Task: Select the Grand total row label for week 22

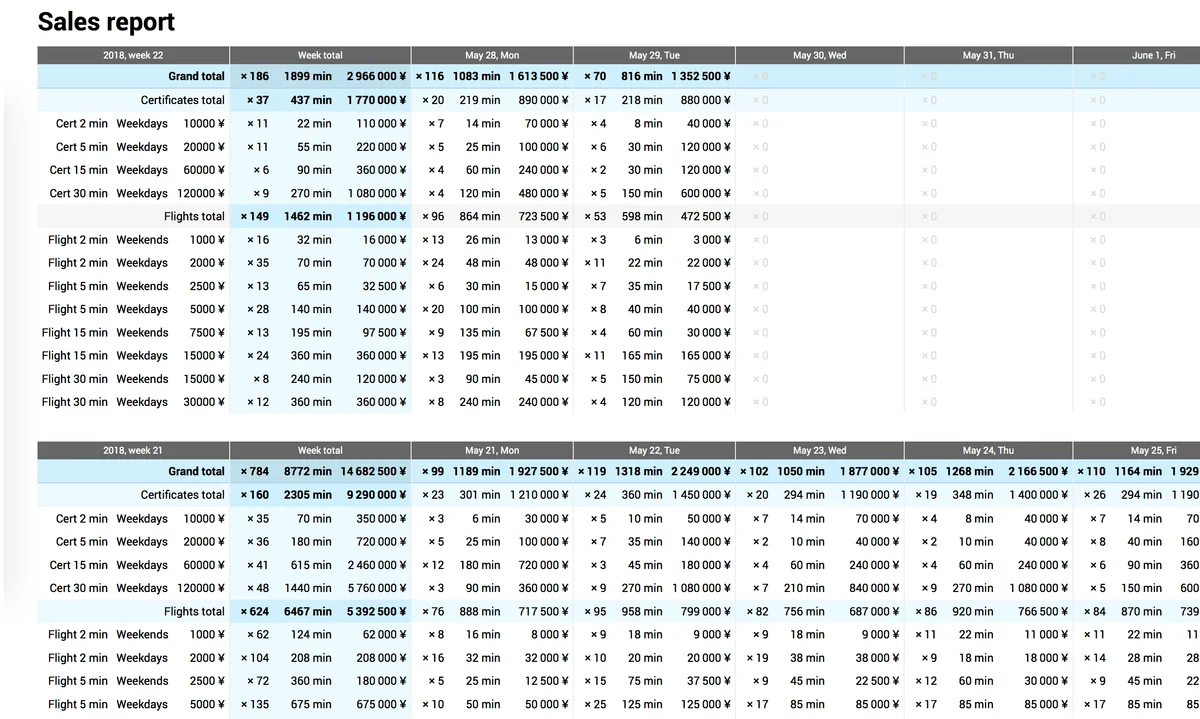Action: 197,76
